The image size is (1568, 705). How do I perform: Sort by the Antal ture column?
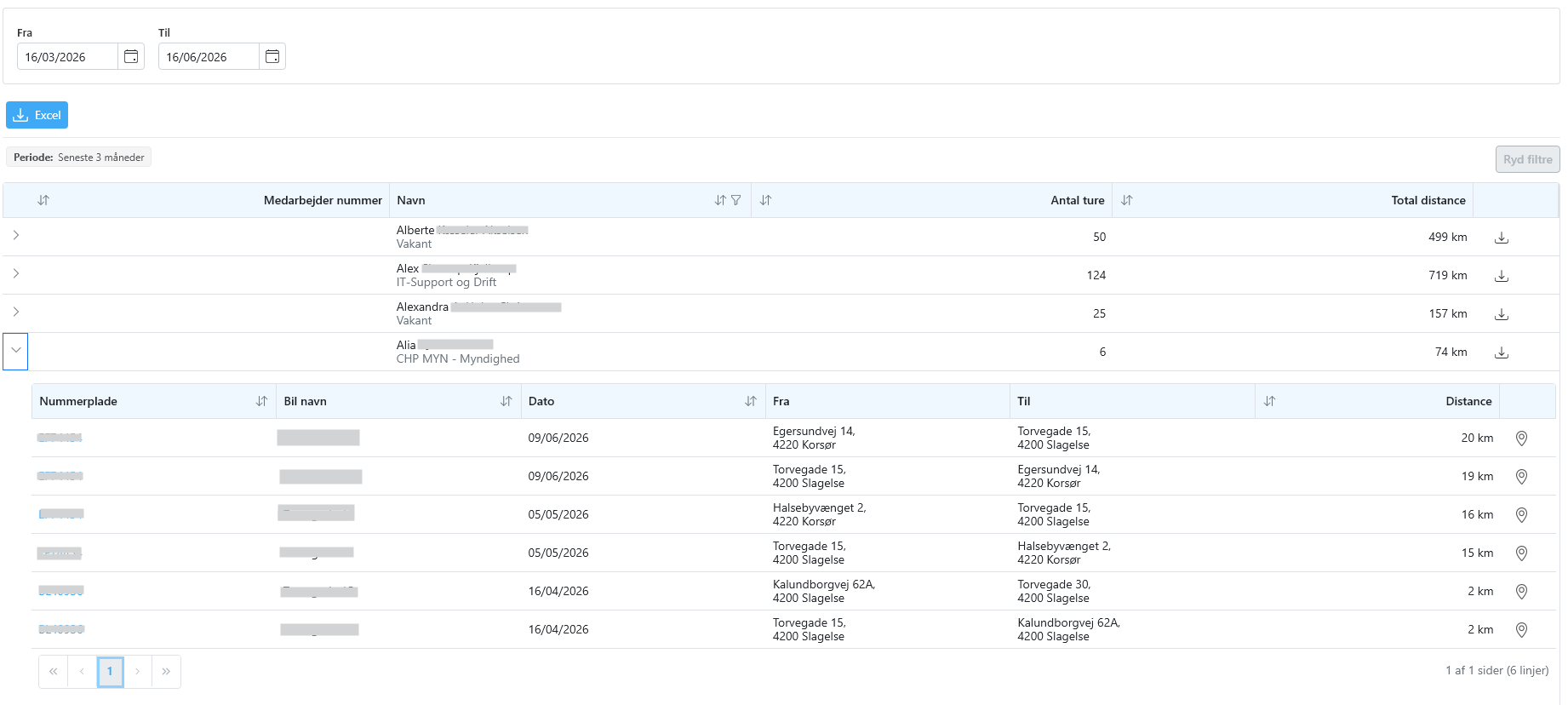coord(765,200)
